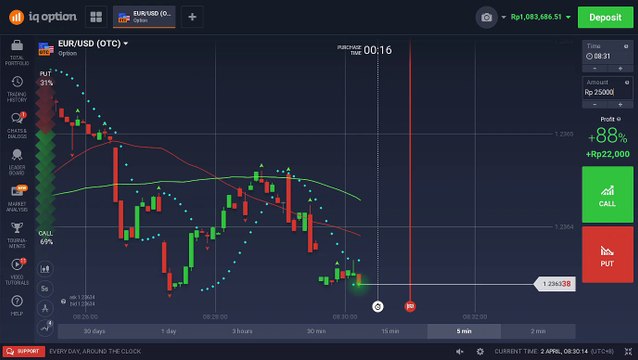Click the traders' sentiment PUT/CALL bar
Screen dimensions: 638x360
point(45,157)
